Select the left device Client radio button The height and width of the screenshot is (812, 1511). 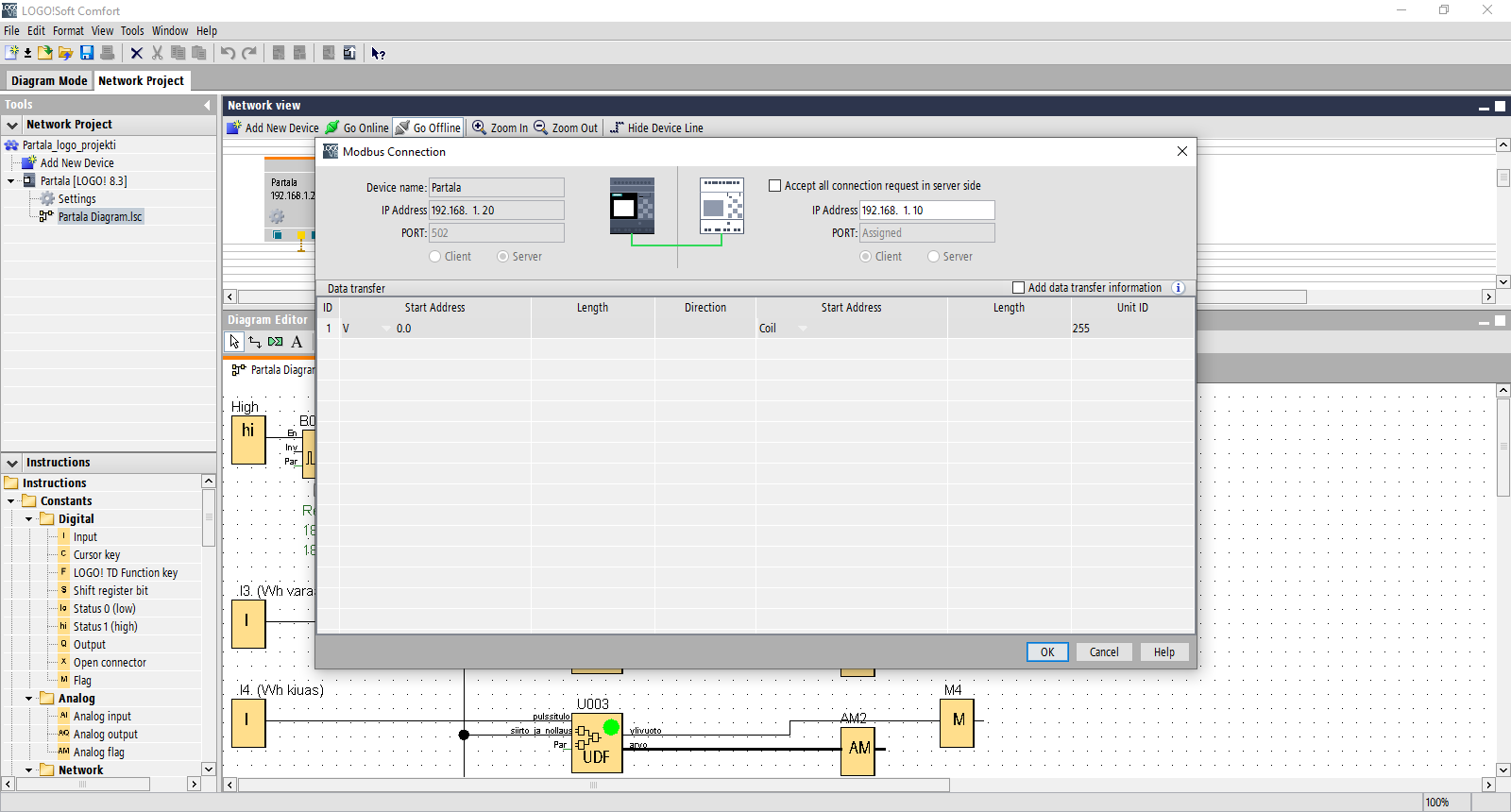(435, 257)
